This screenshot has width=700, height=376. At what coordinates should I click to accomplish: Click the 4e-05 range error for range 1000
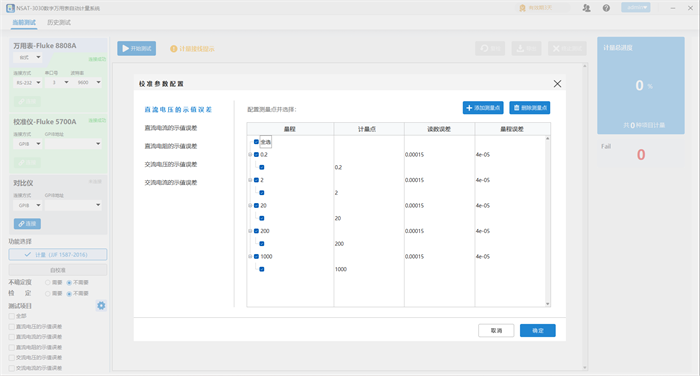[x=483, y=256]
